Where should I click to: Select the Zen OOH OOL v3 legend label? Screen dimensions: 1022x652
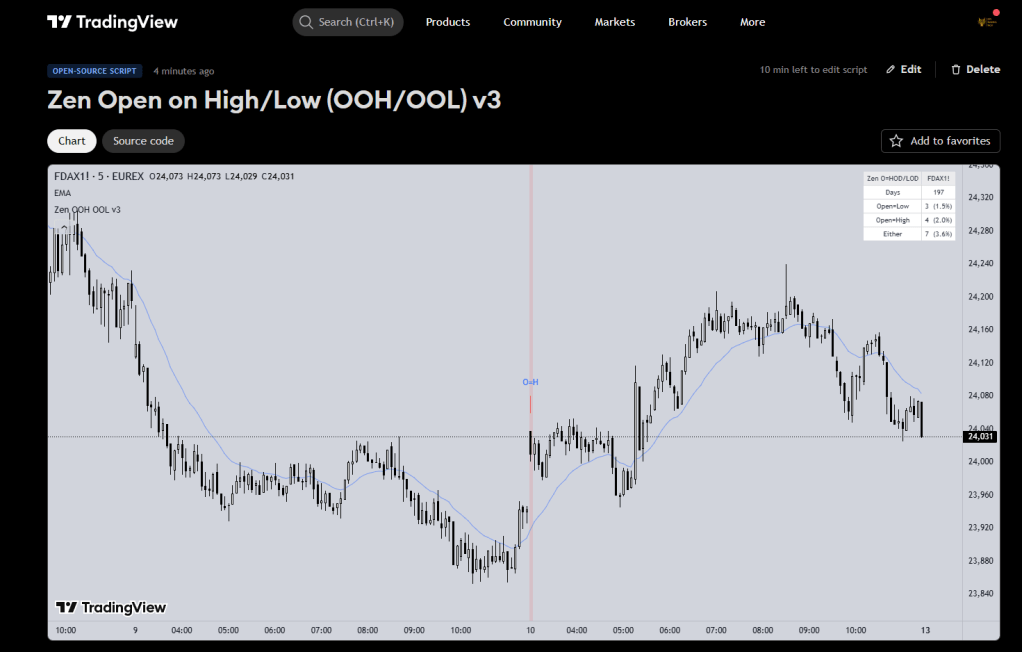(x=87, y=209)
